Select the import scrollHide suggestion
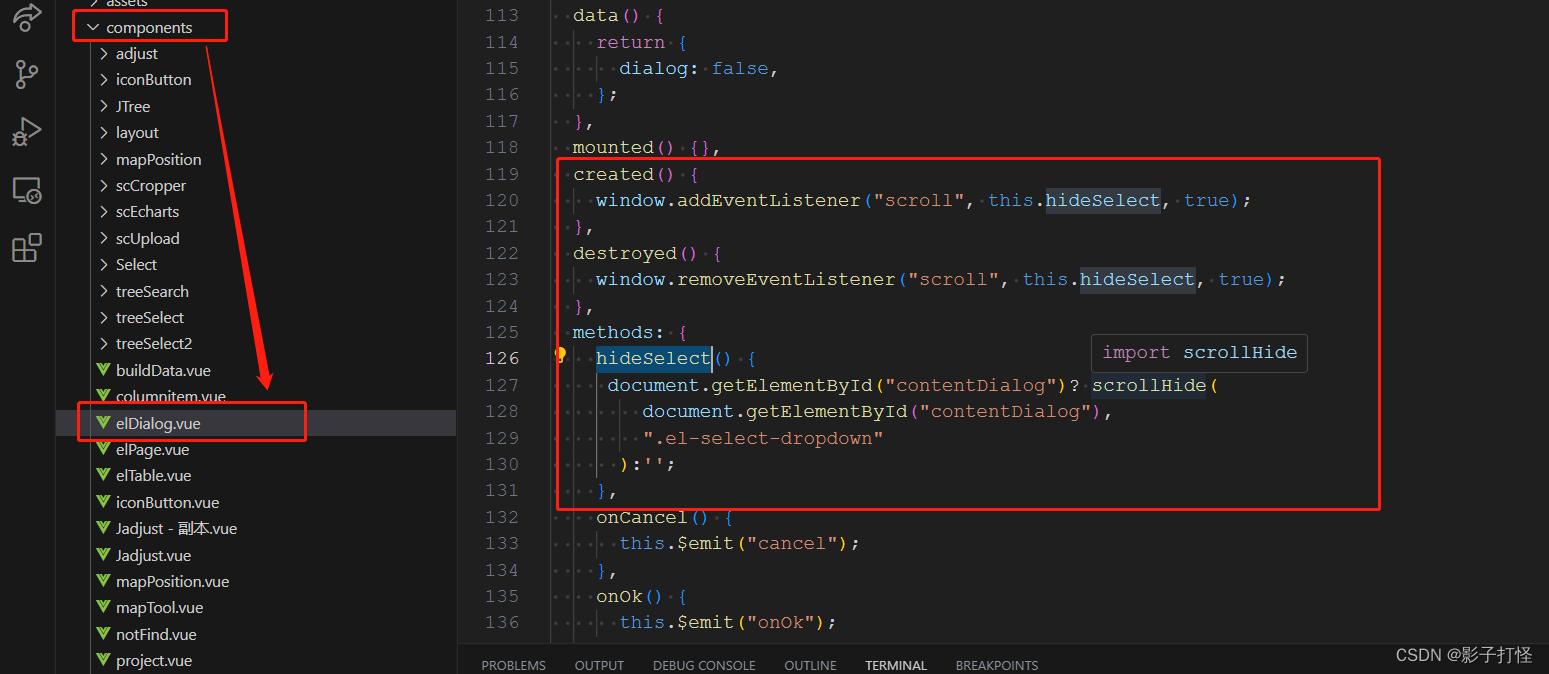This screenshot has height=674, width=1549. pyautogui.click(x=1198, y=353)
